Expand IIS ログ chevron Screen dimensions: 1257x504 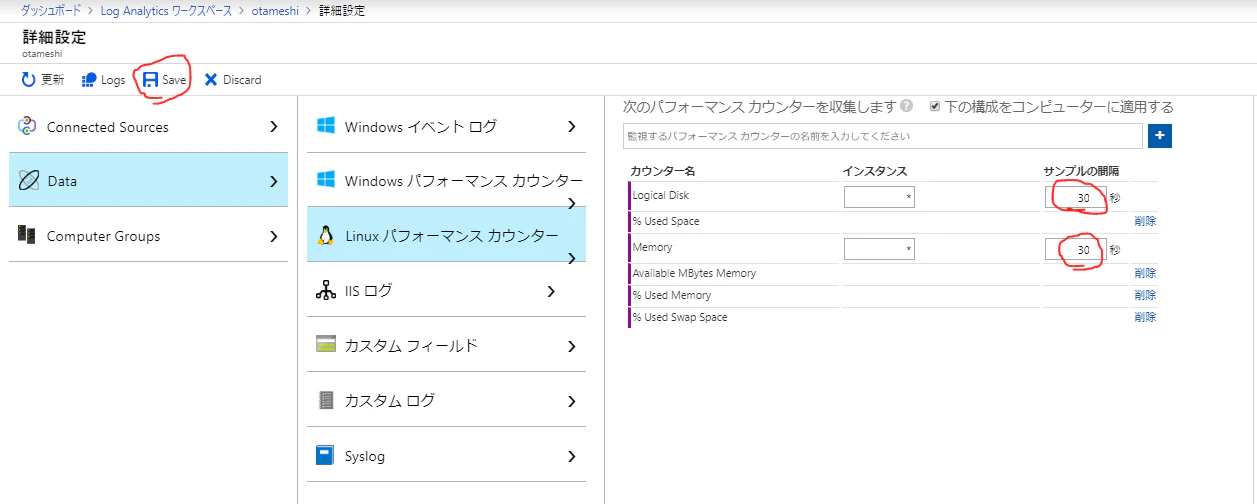[x=551, y=291]
